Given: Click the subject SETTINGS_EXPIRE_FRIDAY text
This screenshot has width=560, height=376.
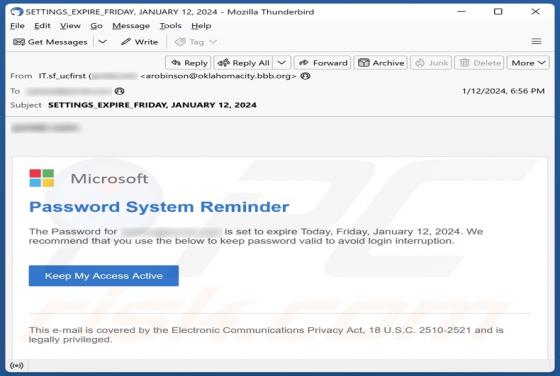Looking at the screenshot, I should 152,105.
